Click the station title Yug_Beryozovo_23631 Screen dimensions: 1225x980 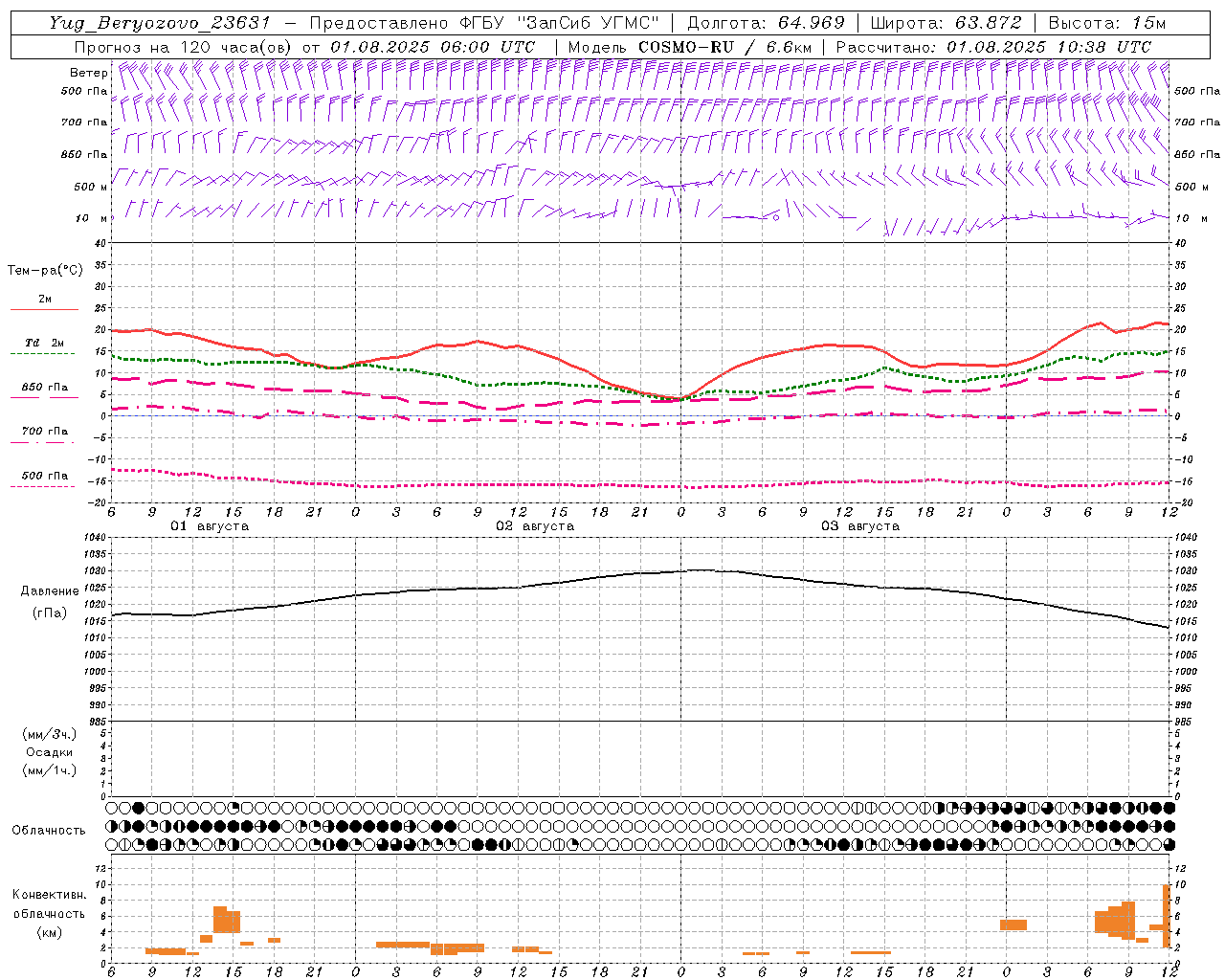coord(160,23)
